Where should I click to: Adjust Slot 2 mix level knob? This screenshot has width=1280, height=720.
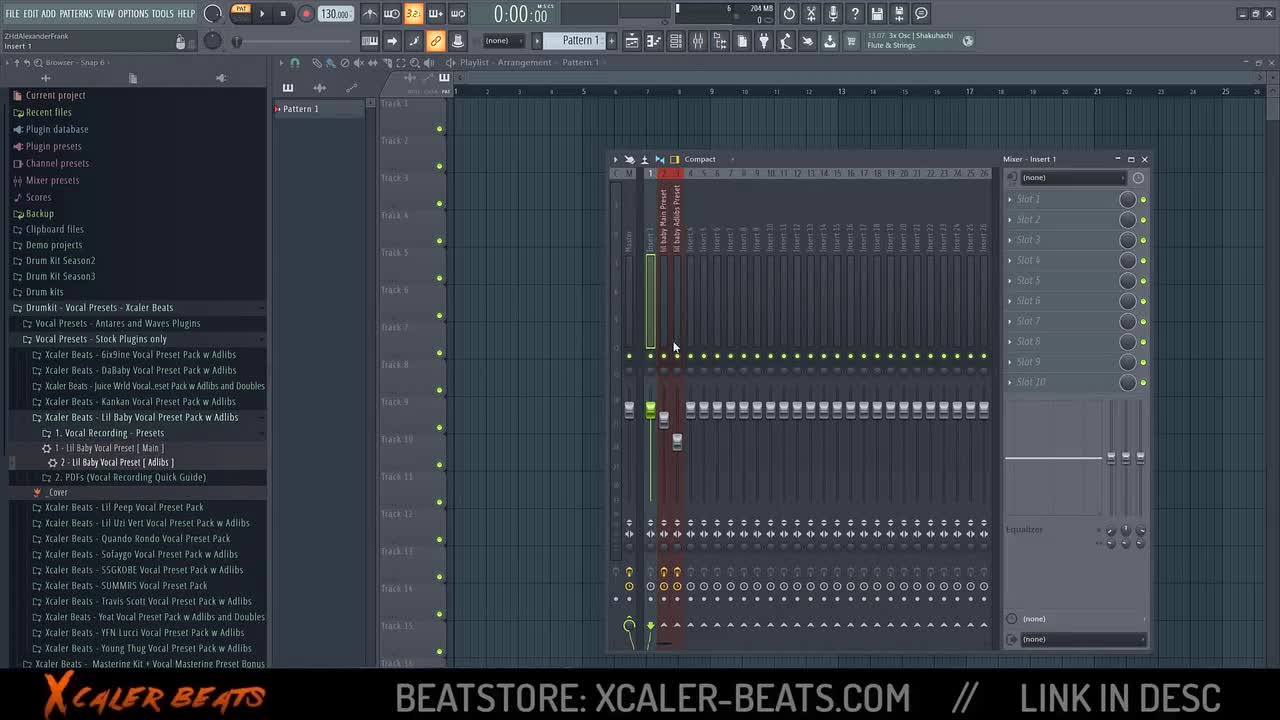click(1127, 220)
